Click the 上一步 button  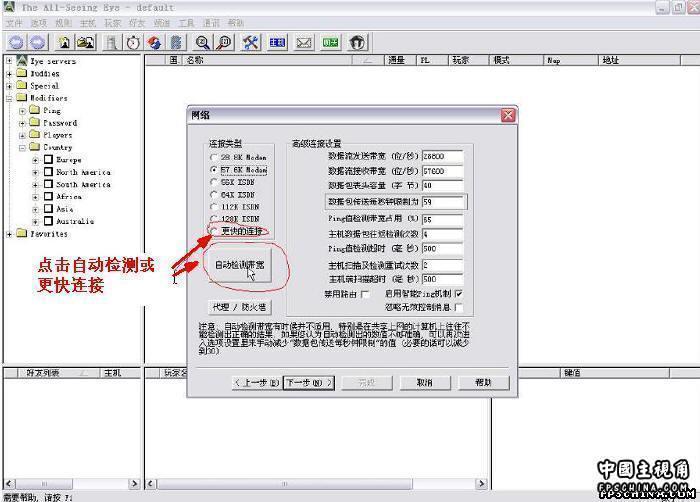pos(257,383)
